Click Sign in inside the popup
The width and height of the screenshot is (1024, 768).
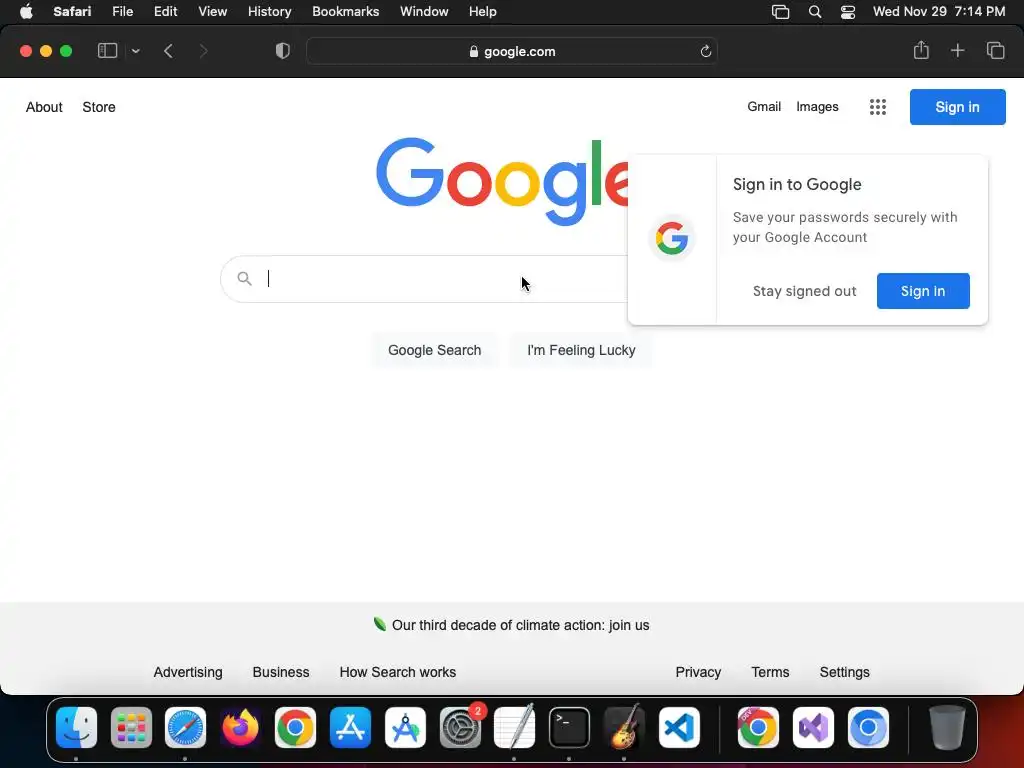pos(923,291)
